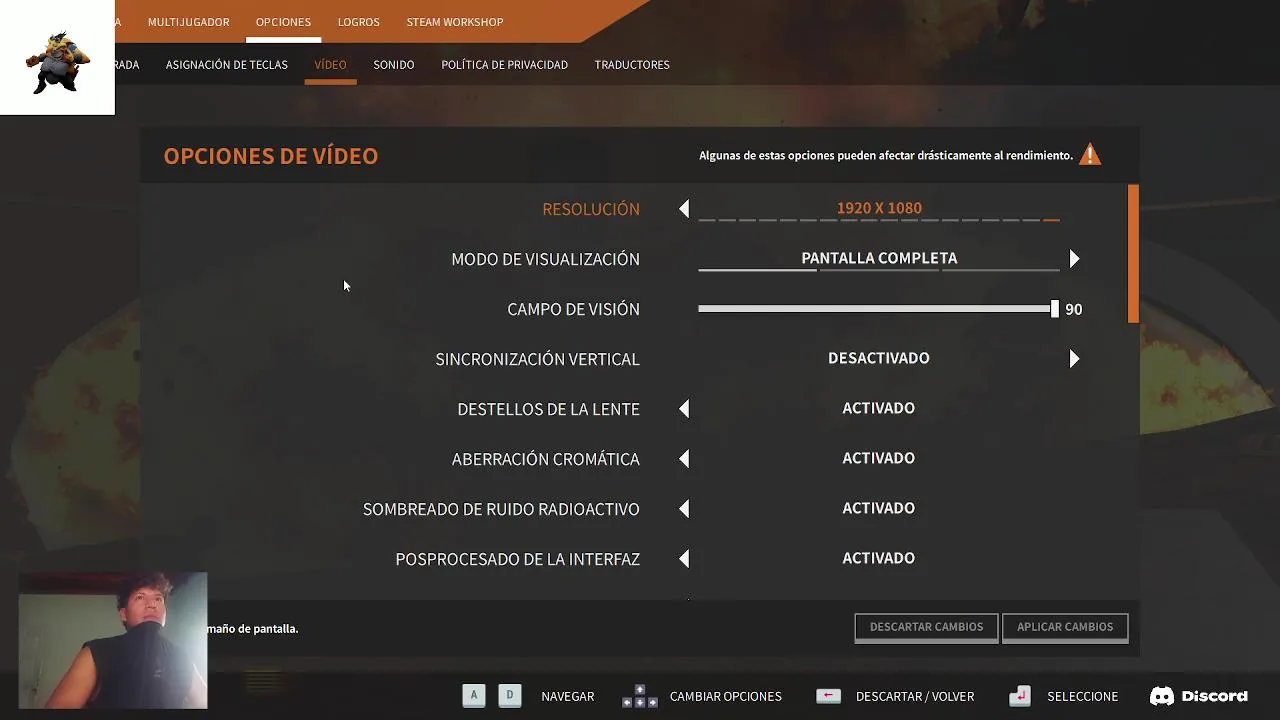The width and height of the screenshot is (1280, 720).
Task: Click the 1920 X 1080 resolution value
Action: [x=879, y=208]
